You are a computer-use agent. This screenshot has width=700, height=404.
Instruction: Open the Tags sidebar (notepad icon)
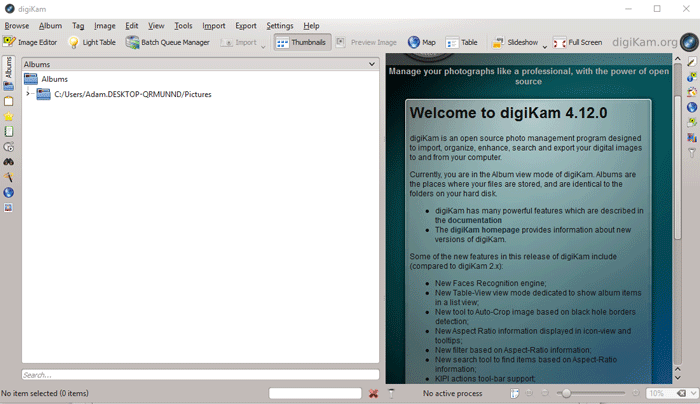click(8, 101)
